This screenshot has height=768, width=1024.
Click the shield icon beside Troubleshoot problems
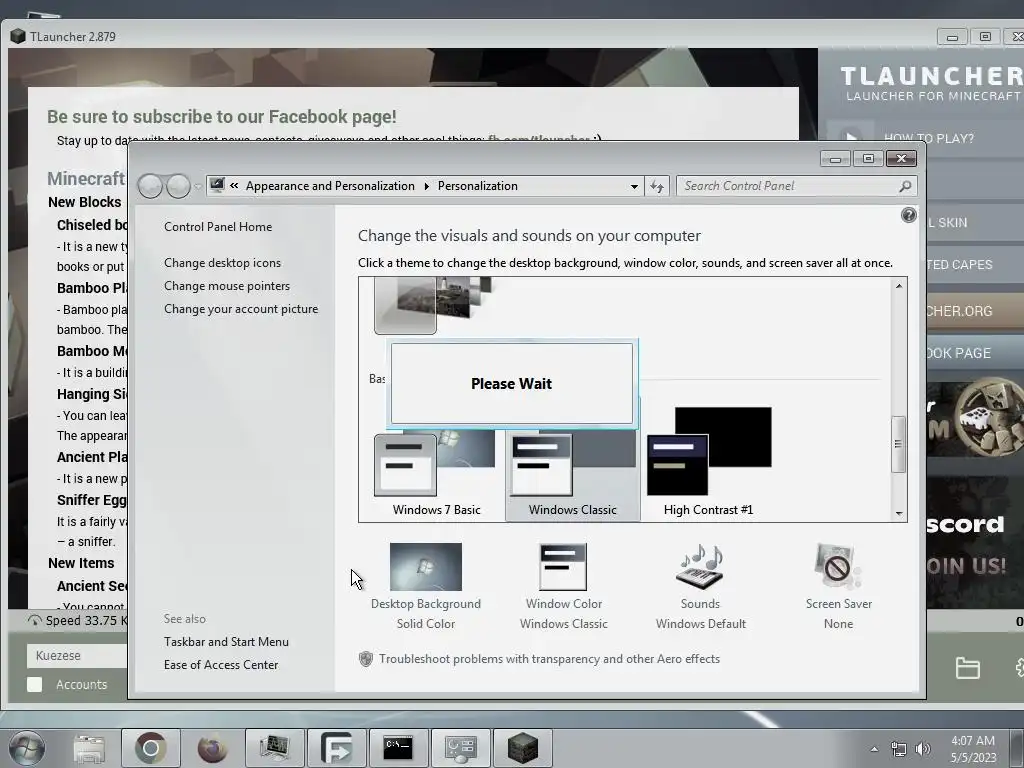366,659
